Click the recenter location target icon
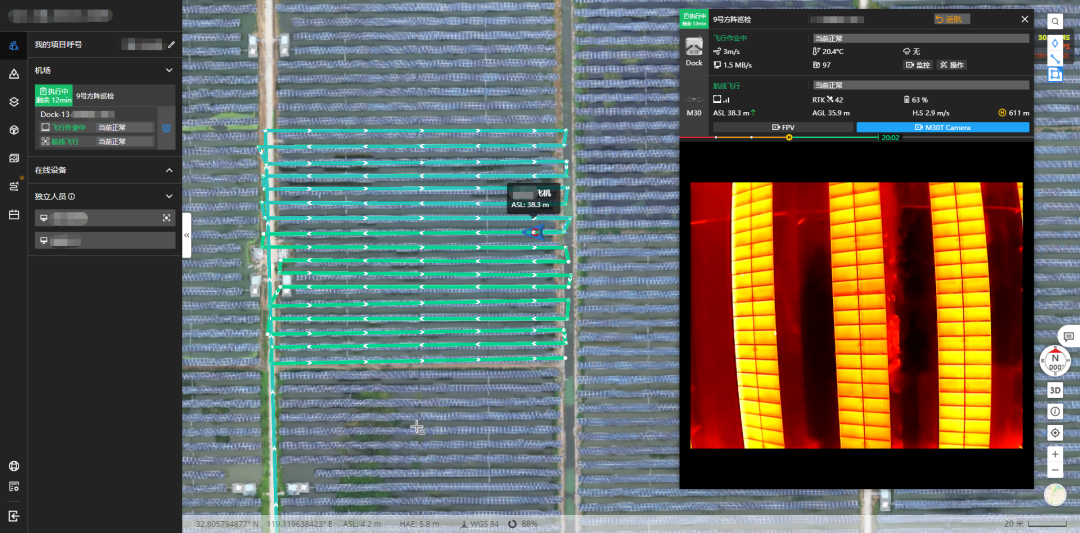This screenshot has width=1080, height=533. (x=1055, y=433)
